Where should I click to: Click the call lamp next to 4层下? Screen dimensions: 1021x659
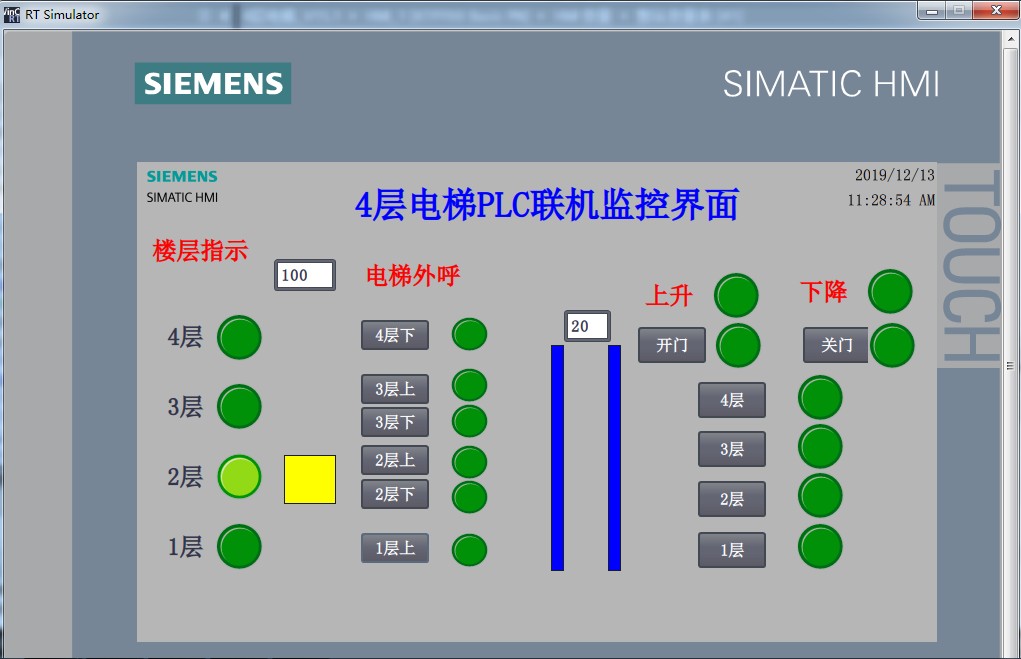469,336
